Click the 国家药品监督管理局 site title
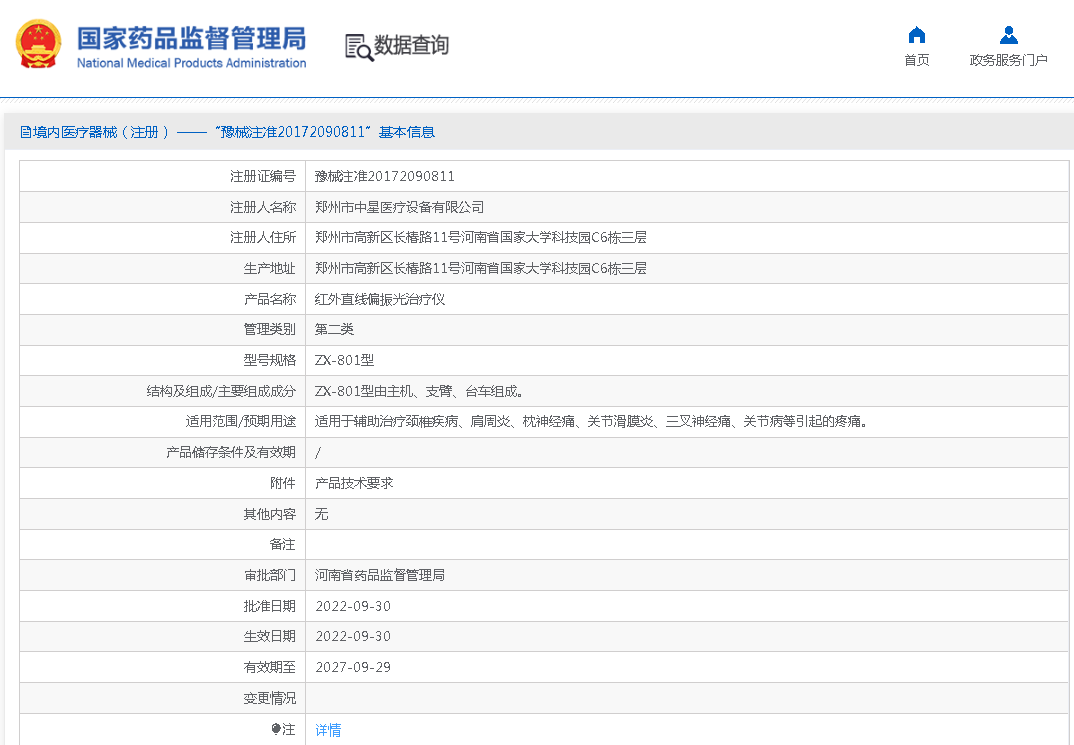Viewport: 1074px width, 745px height. 191,37
